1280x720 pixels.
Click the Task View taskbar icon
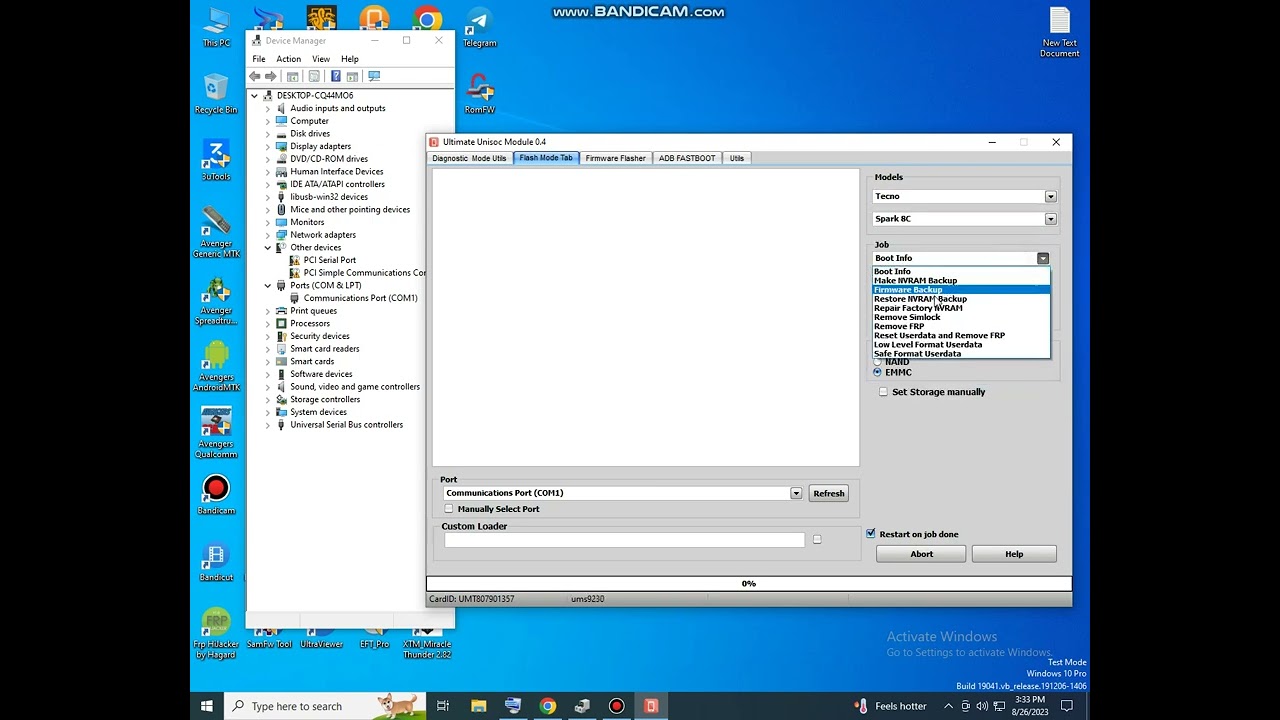443,706
